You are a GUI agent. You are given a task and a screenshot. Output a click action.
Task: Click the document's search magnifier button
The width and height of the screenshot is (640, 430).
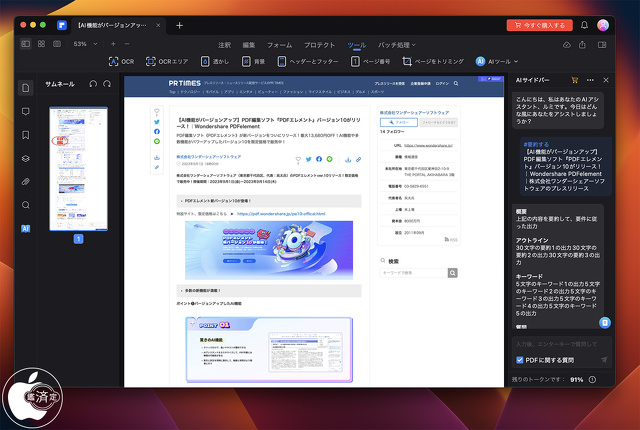pos(453,273)
